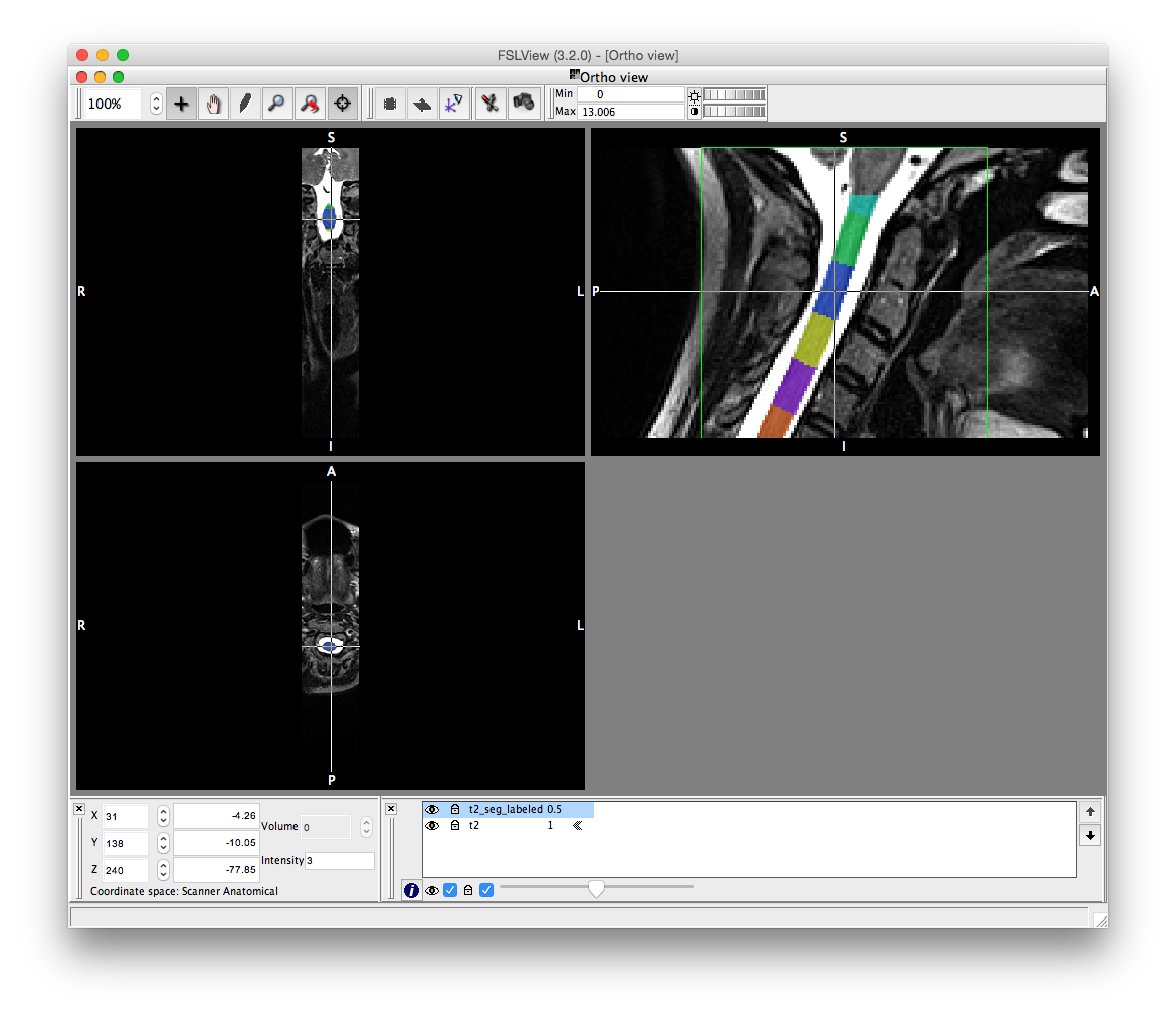Hide the t2_seg_labeled overlay eye icon

433,809
